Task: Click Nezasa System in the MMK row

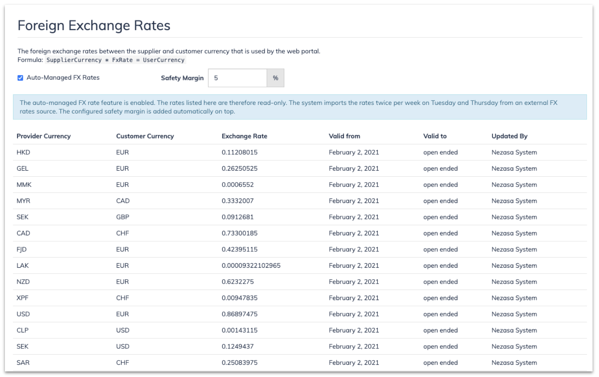Action: (x=514, y=184)
